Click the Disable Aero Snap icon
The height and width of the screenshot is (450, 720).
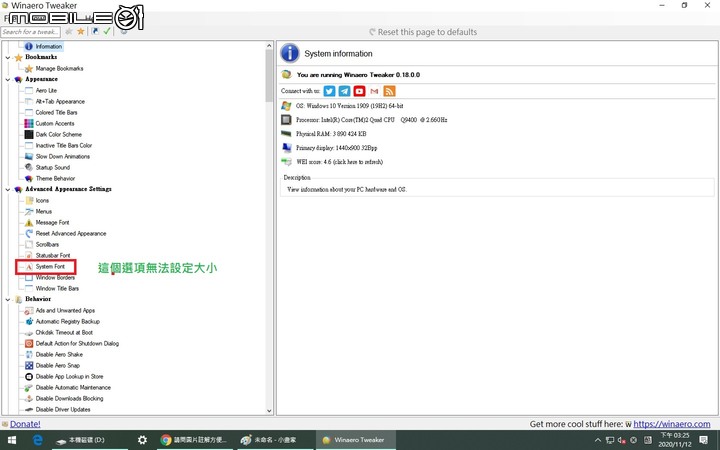tap(29, 366)
